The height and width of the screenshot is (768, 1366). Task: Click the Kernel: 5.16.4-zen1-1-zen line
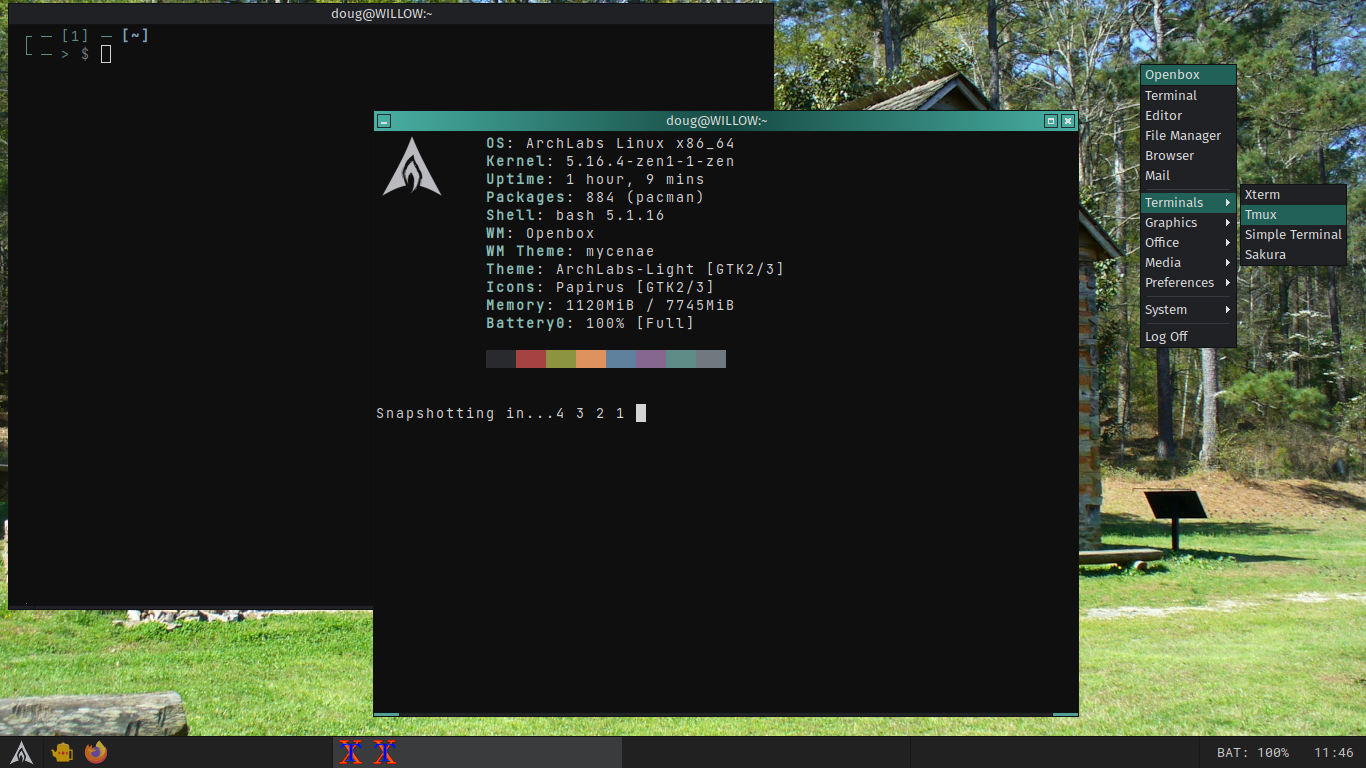[x=611, y=162]
